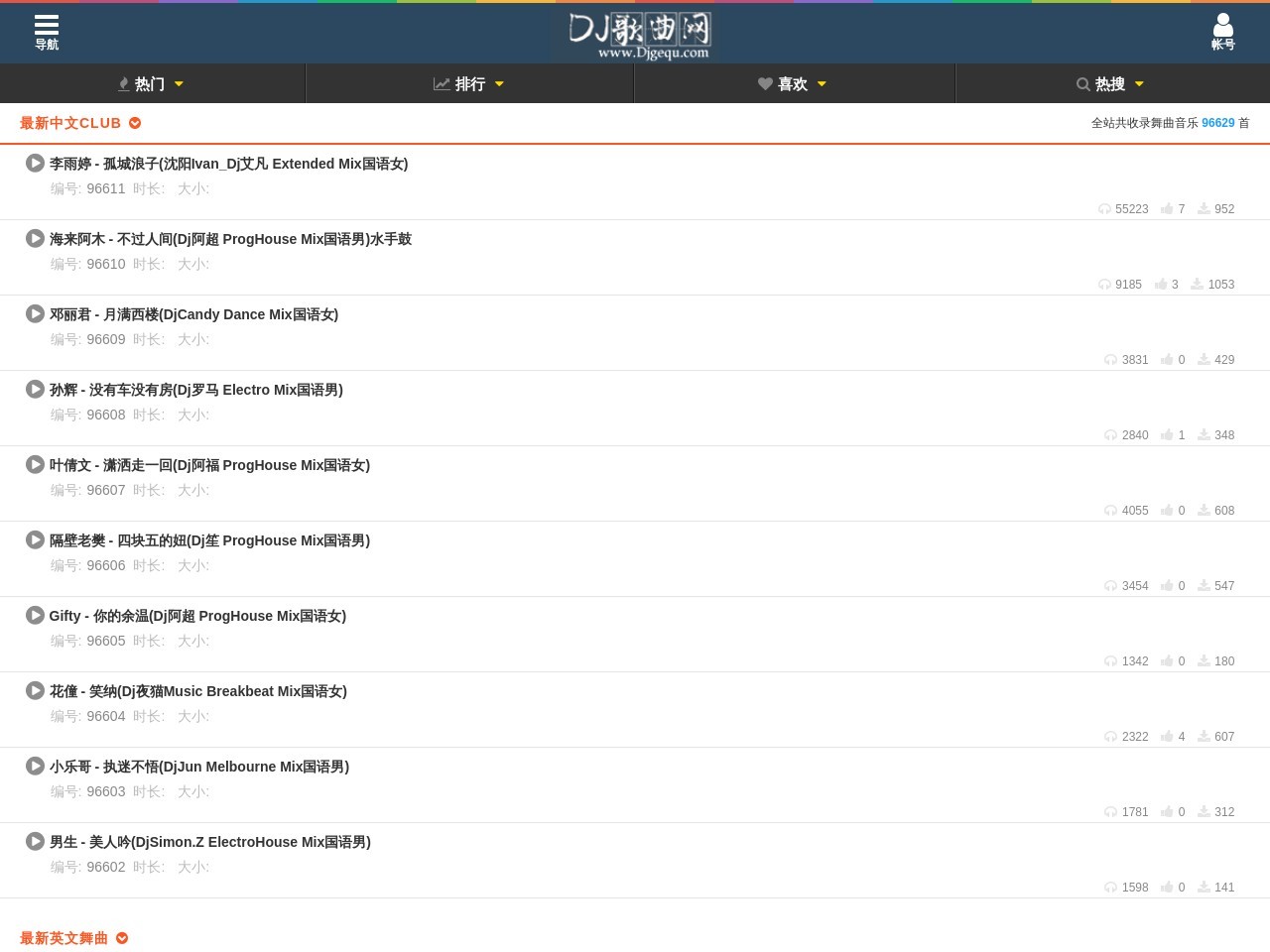This screenshot has width=1270, height=952.
Task: Like song 96609 with thumbs-up icon
Action: click(x=1167, y=359)
